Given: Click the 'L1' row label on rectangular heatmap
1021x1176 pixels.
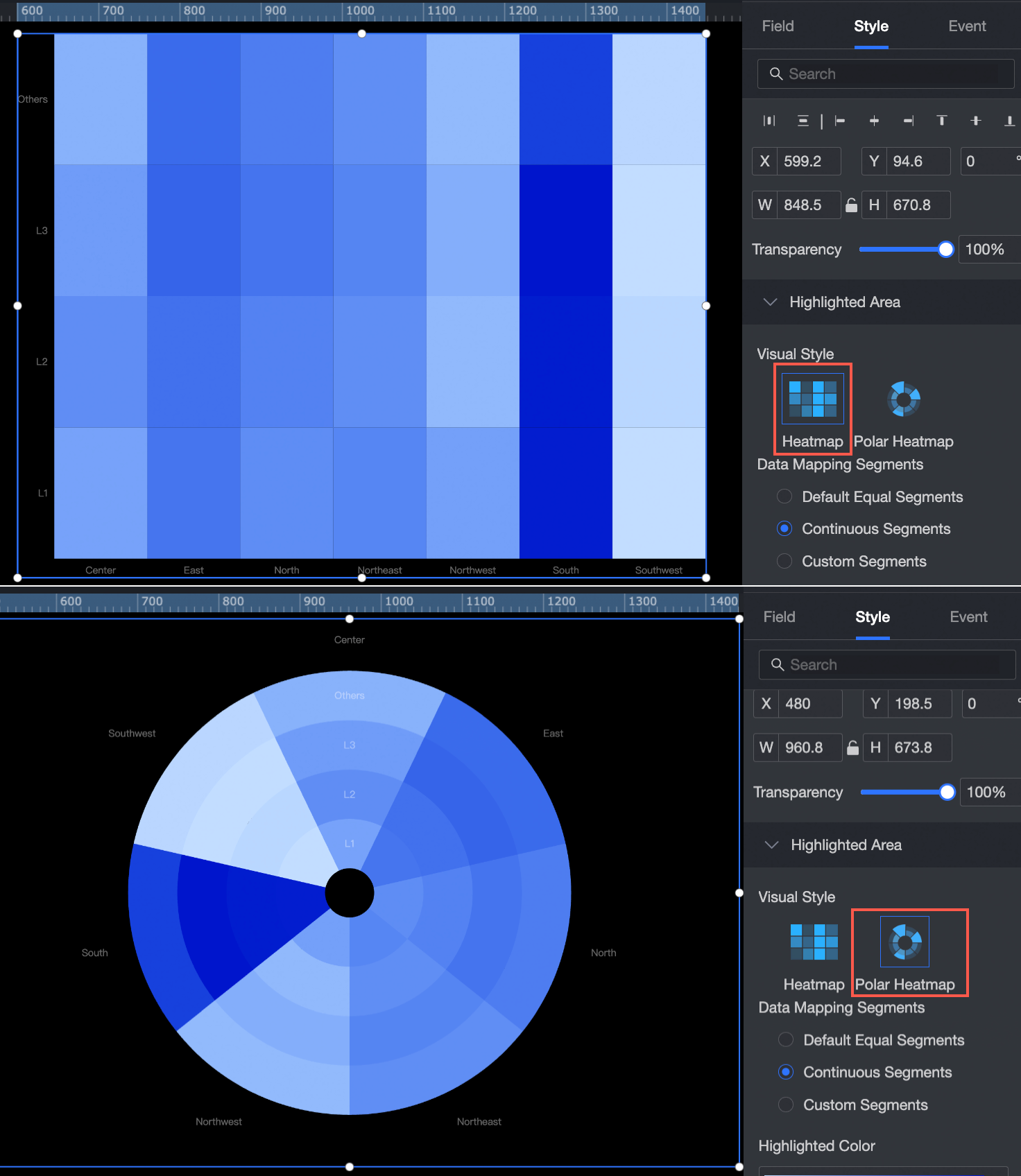Looking at the screenshot, I should 43,493.
